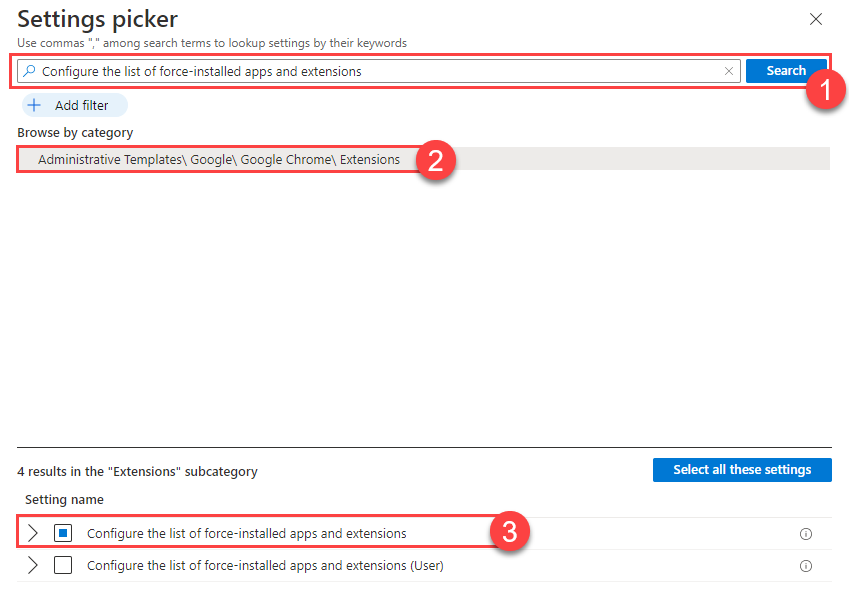Click the Setting name column header
The height and width of the screenshot is (615, 849).
coord(64,500)
